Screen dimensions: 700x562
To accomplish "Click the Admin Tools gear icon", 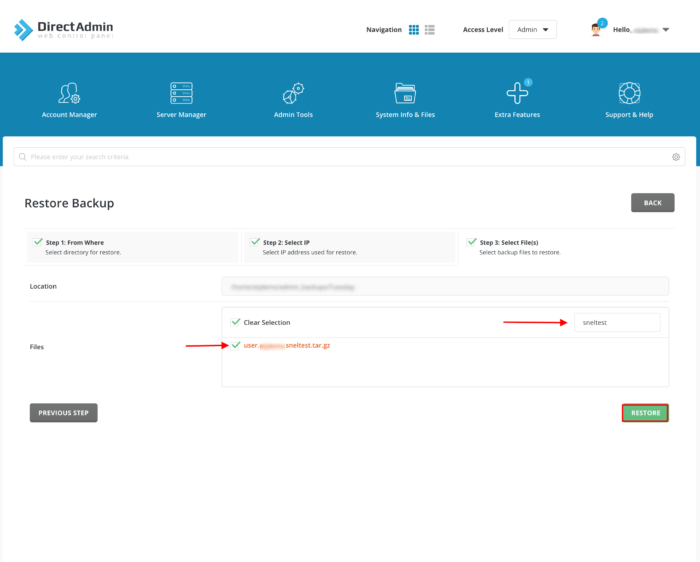I will click(x=293, y=94).
